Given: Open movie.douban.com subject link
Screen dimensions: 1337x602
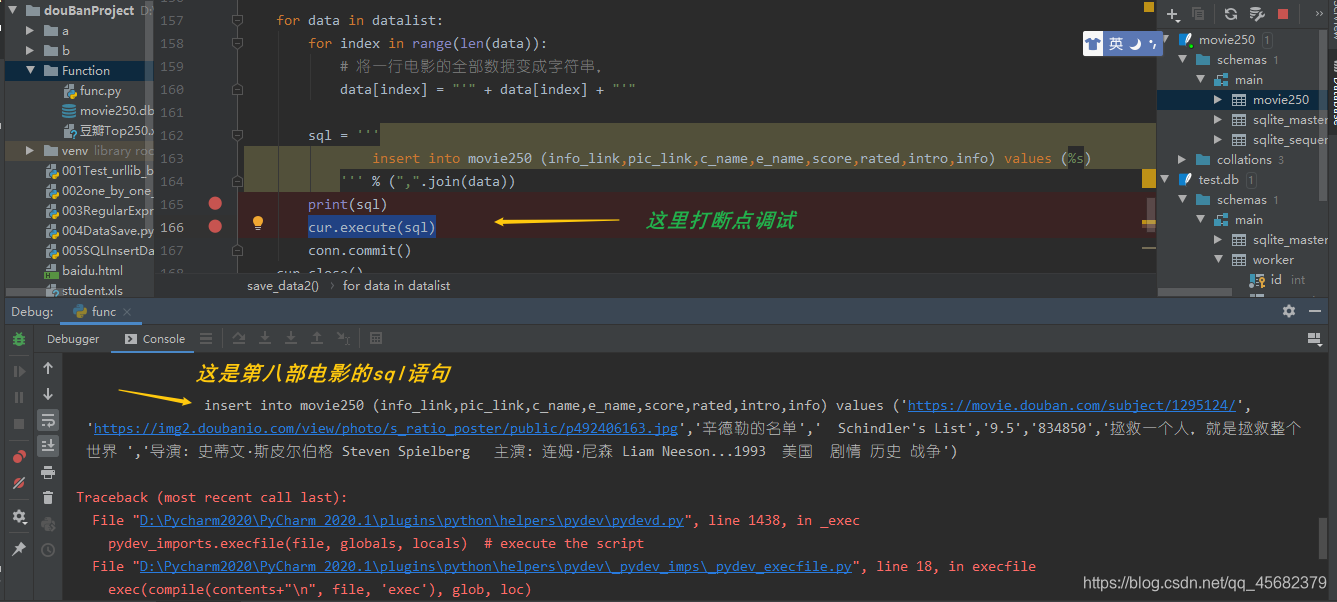Looking at the screenshot, I should [1072, 406].
